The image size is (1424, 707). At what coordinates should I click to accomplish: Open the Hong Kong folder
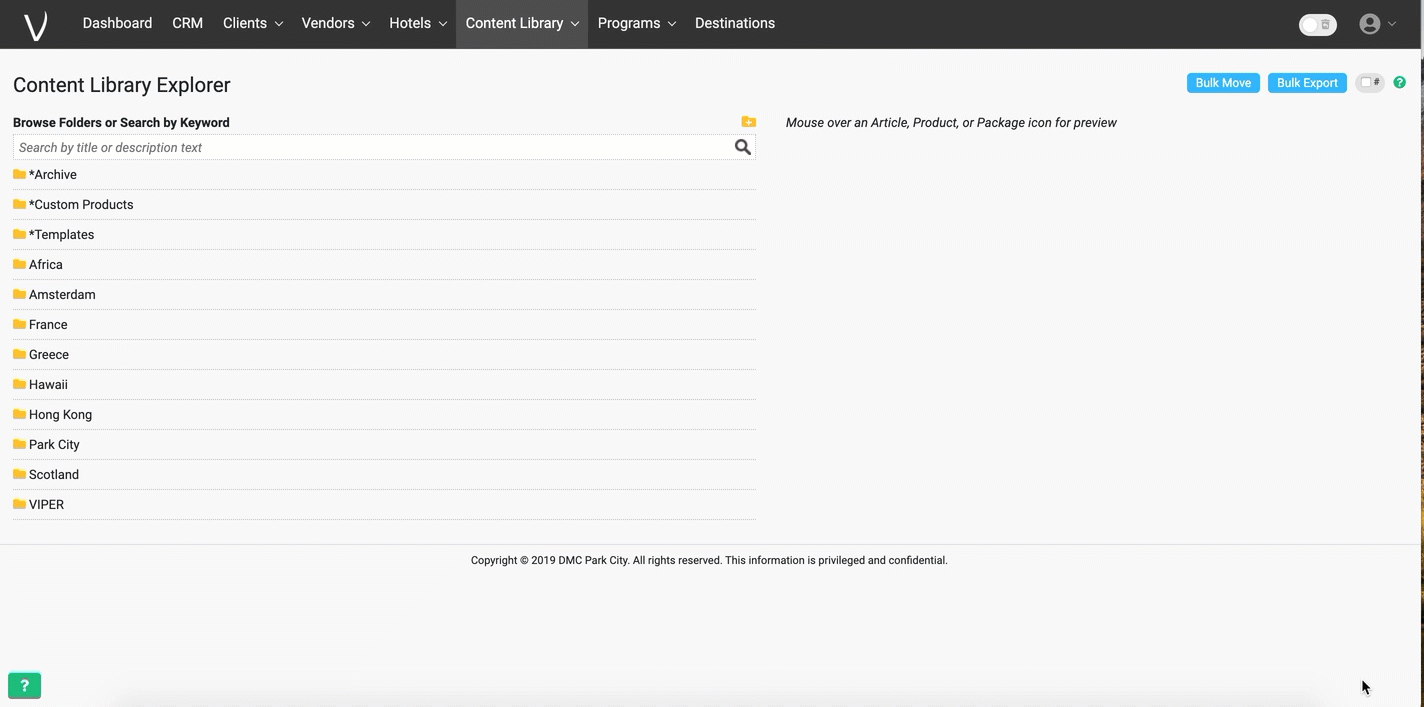point(60,415)
